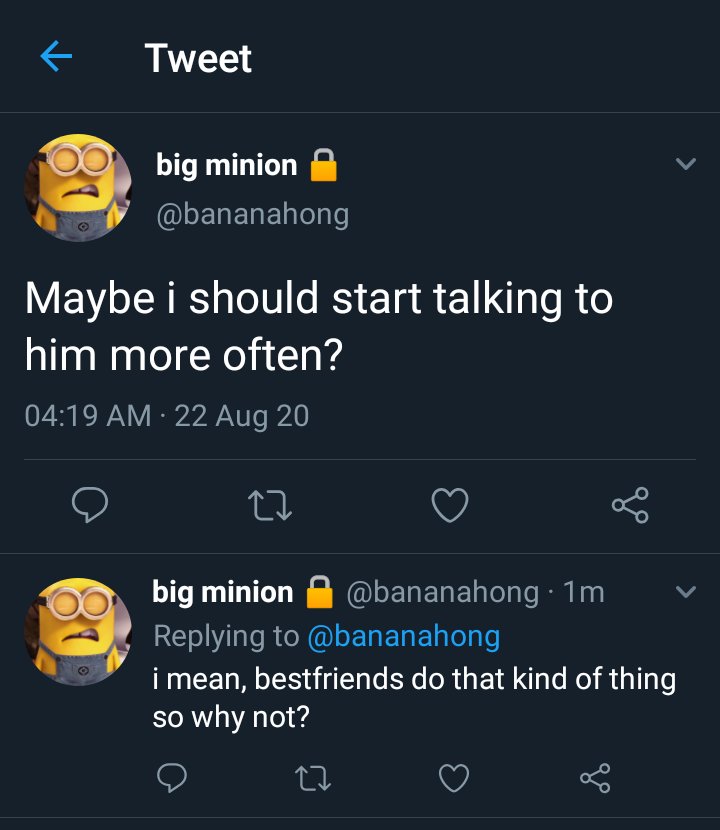Like the main tweet with heart icon
The width and height of the screenshot is (720, 830).
tap(450, 505)
